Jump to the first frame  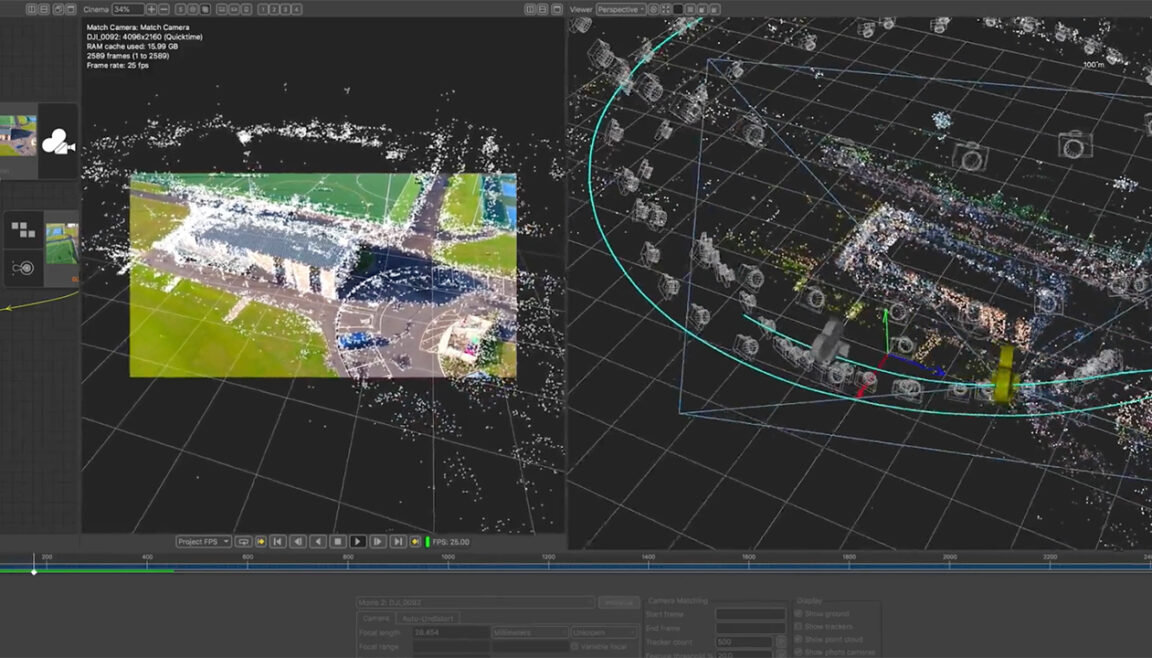coord(279,541)
